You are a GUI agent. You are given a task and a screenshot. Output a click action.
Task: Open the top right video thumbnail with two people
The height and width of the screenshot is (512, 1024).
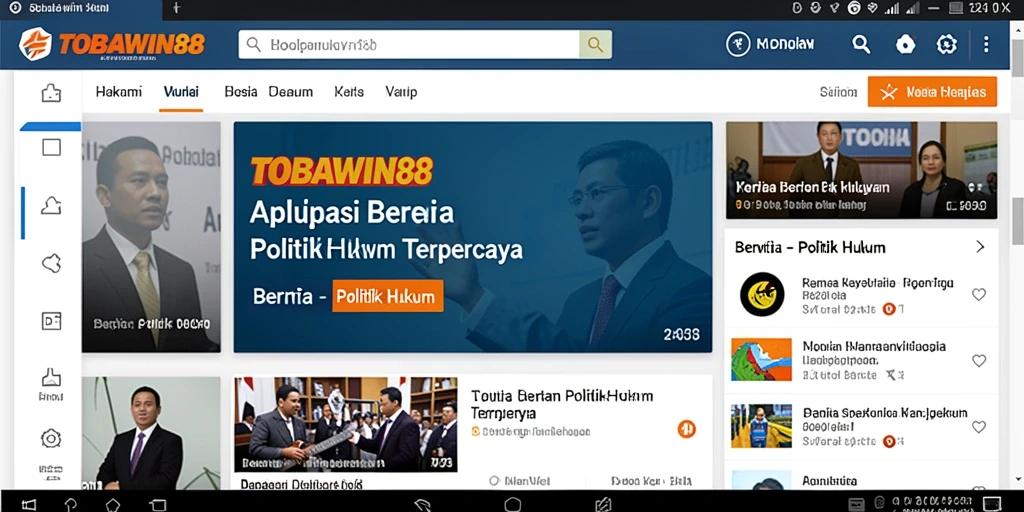point(861,170)
